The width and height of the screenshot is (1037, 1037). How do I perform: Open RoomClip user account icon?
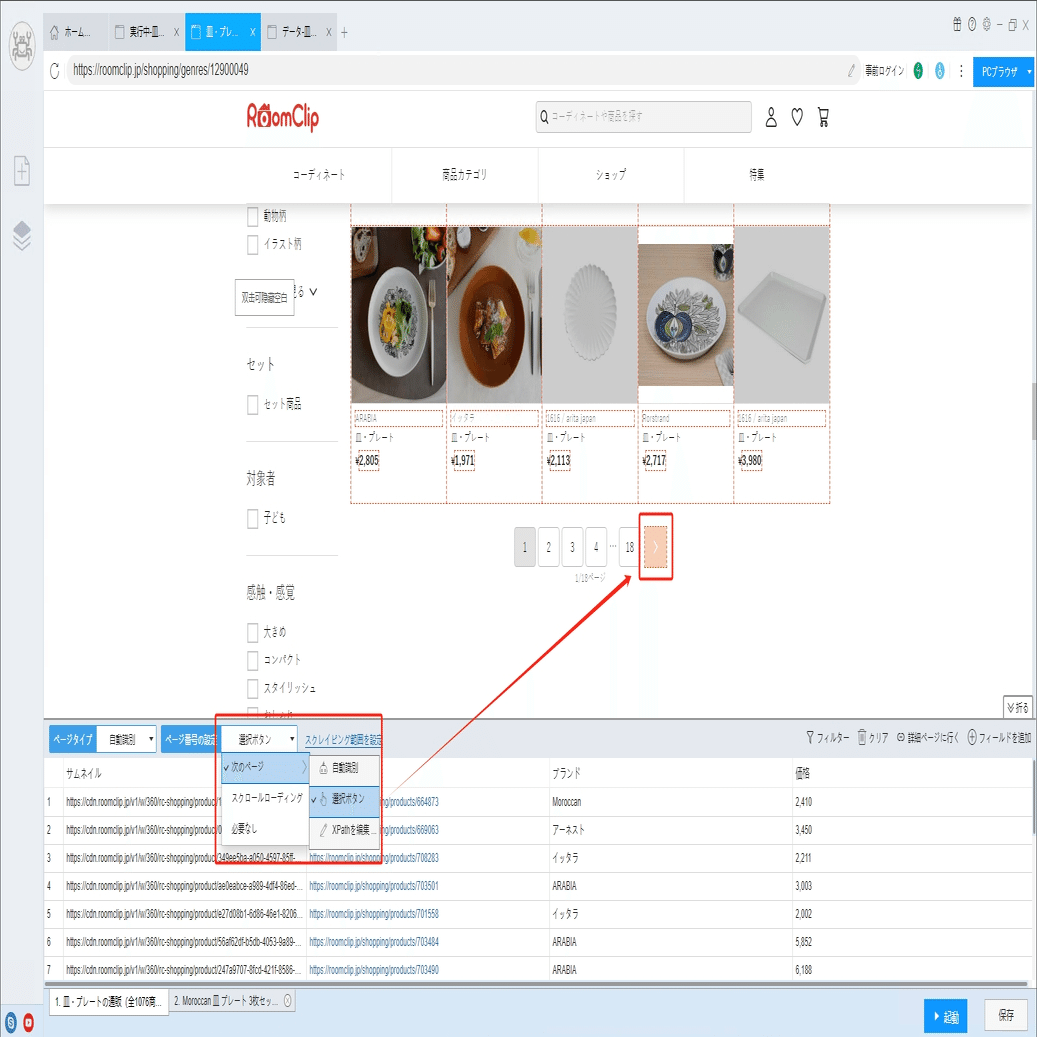771,117
